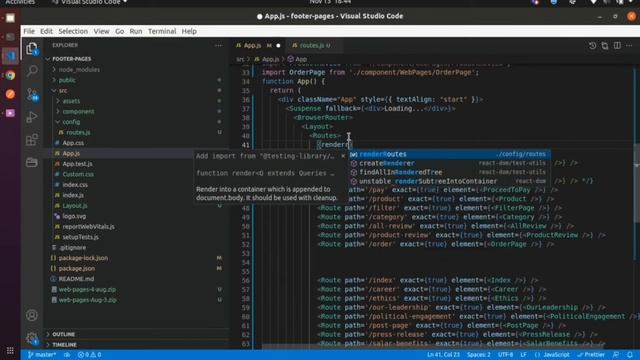Click the open changes icon in editor toolbar
The image size is (640, 360).
(x=604, y=46)
